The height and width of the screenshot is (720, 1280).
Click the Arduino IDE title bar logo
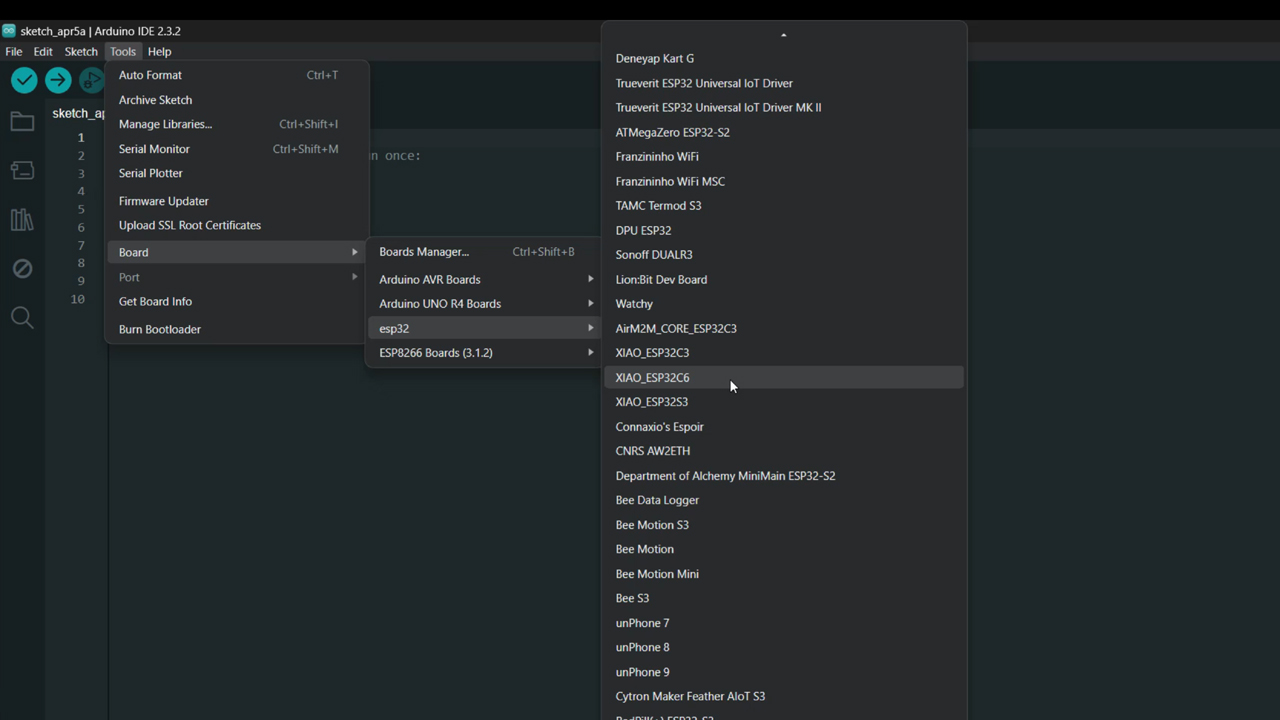coord(9,31)
